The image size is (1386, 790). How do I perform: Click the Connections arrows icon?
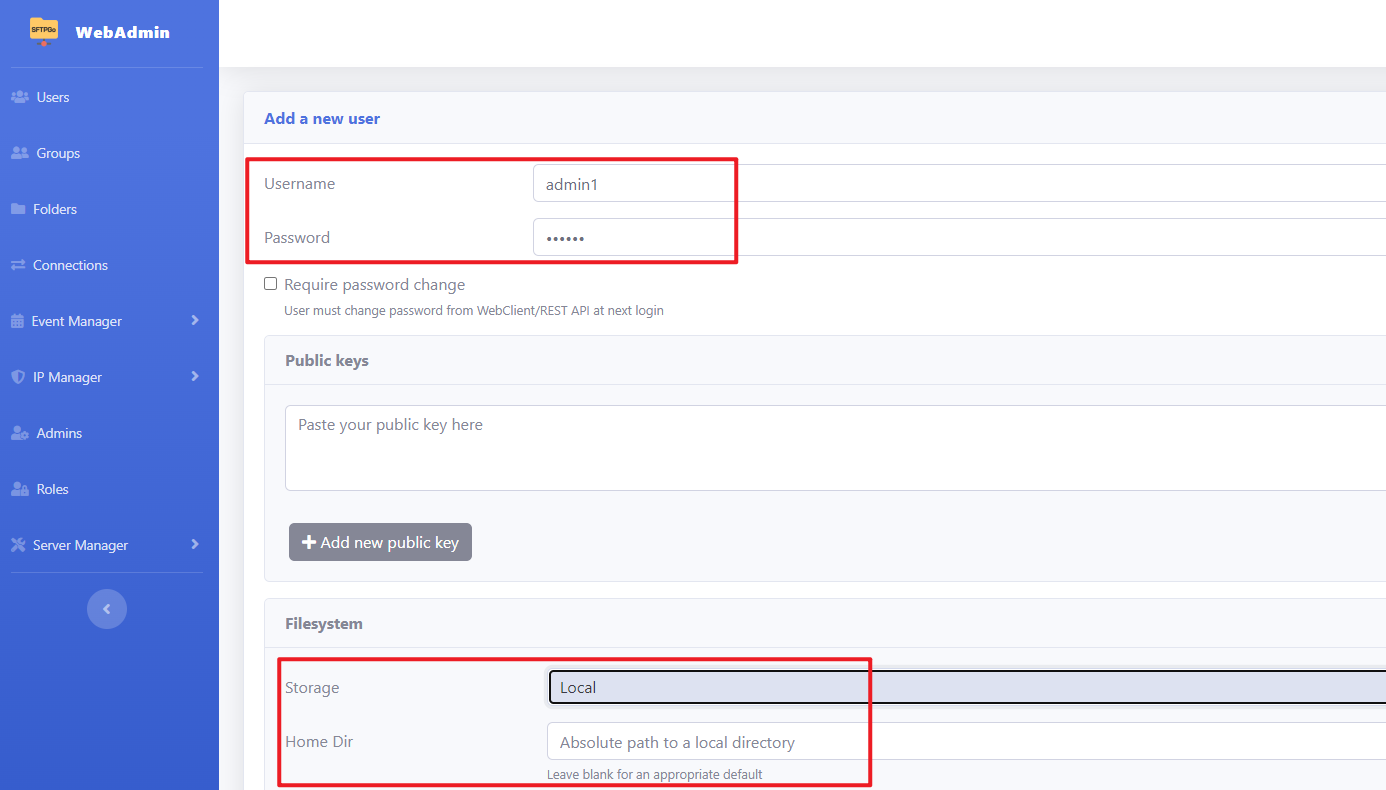coord(18,265)
